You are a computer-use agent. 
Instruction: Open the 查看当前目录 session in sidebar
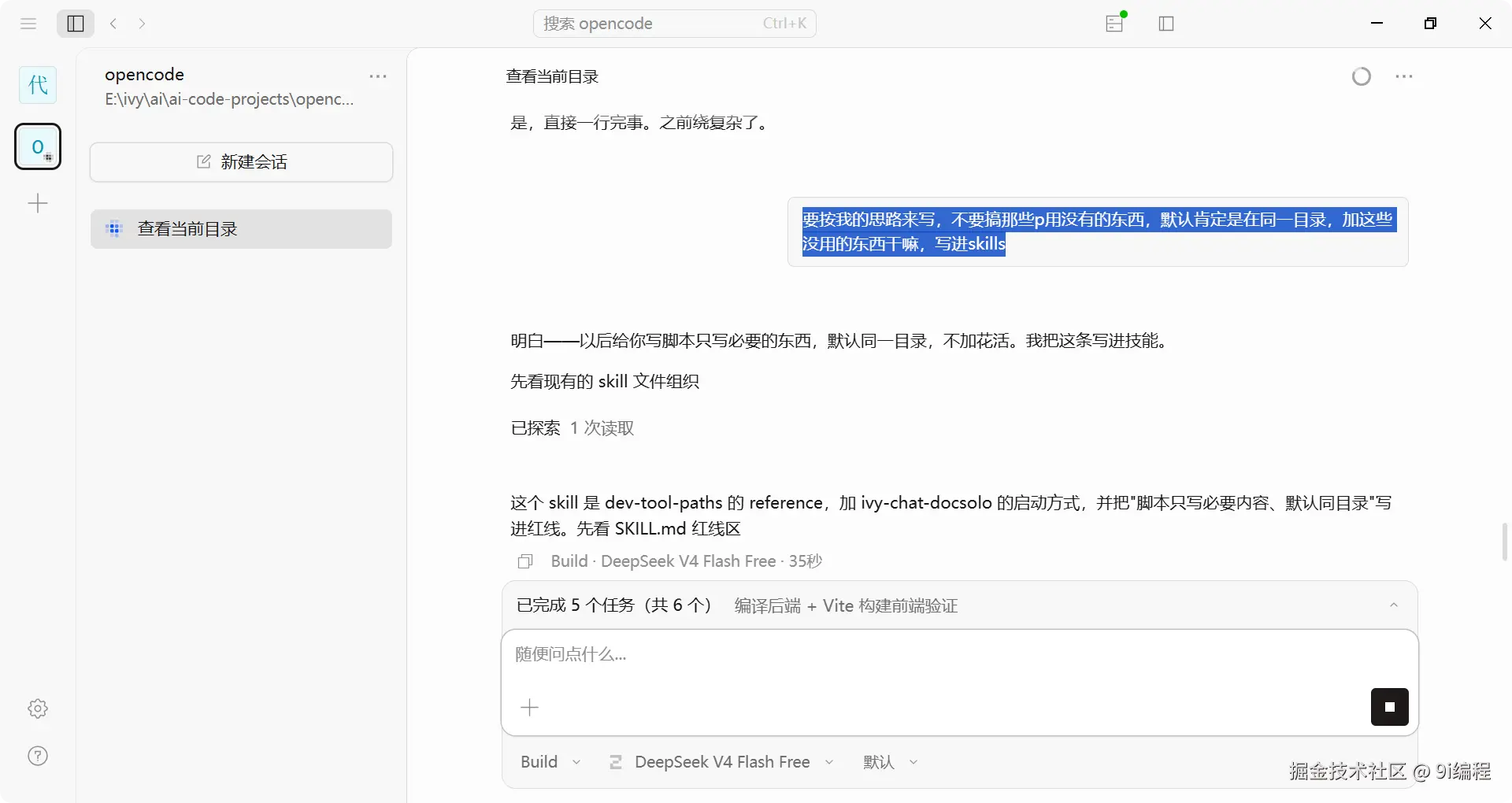(x=241, y=229)
